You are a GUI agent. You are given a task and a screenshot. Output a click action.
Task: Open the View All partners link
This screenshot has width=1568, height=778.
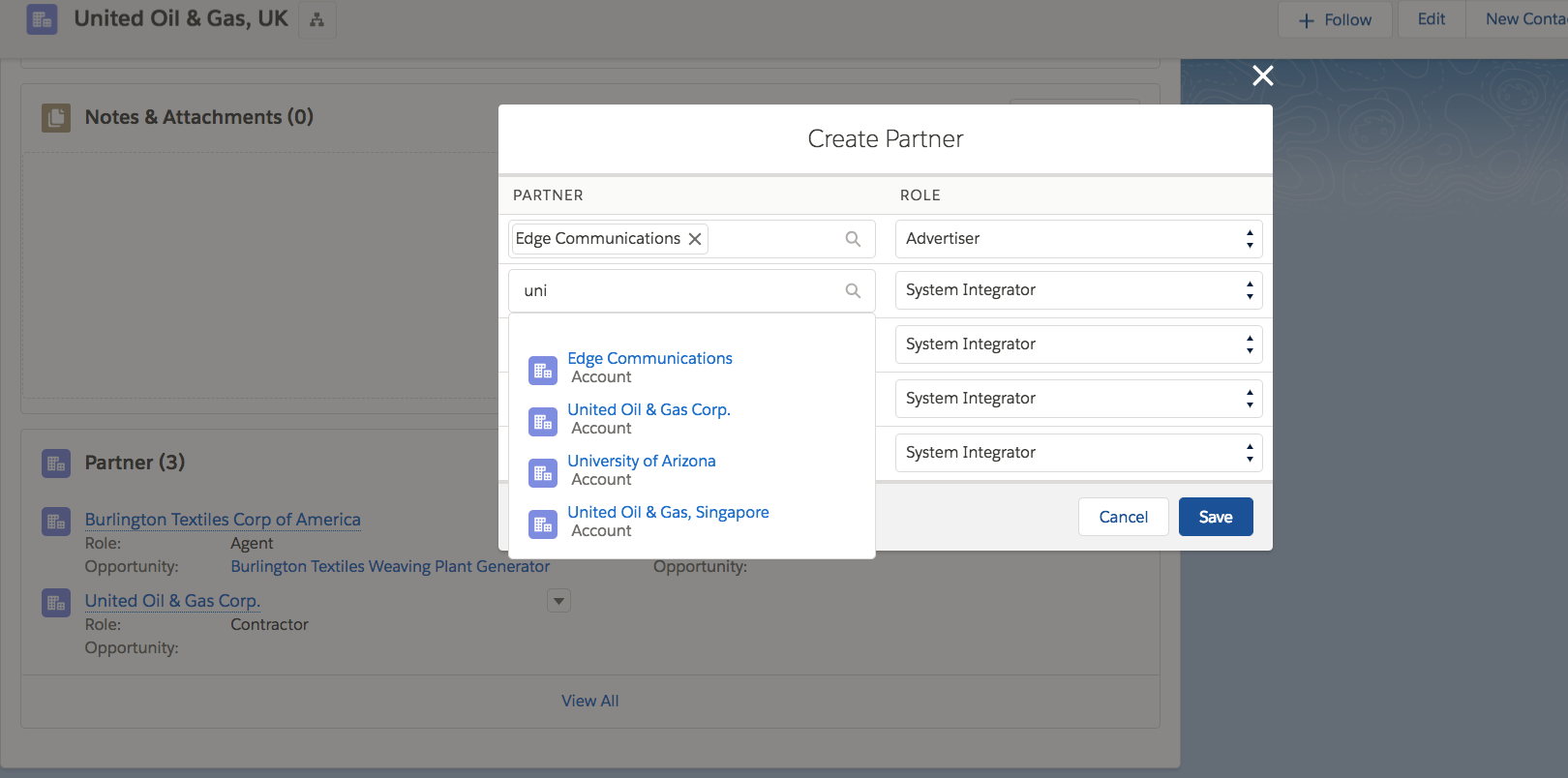[589, 701]
